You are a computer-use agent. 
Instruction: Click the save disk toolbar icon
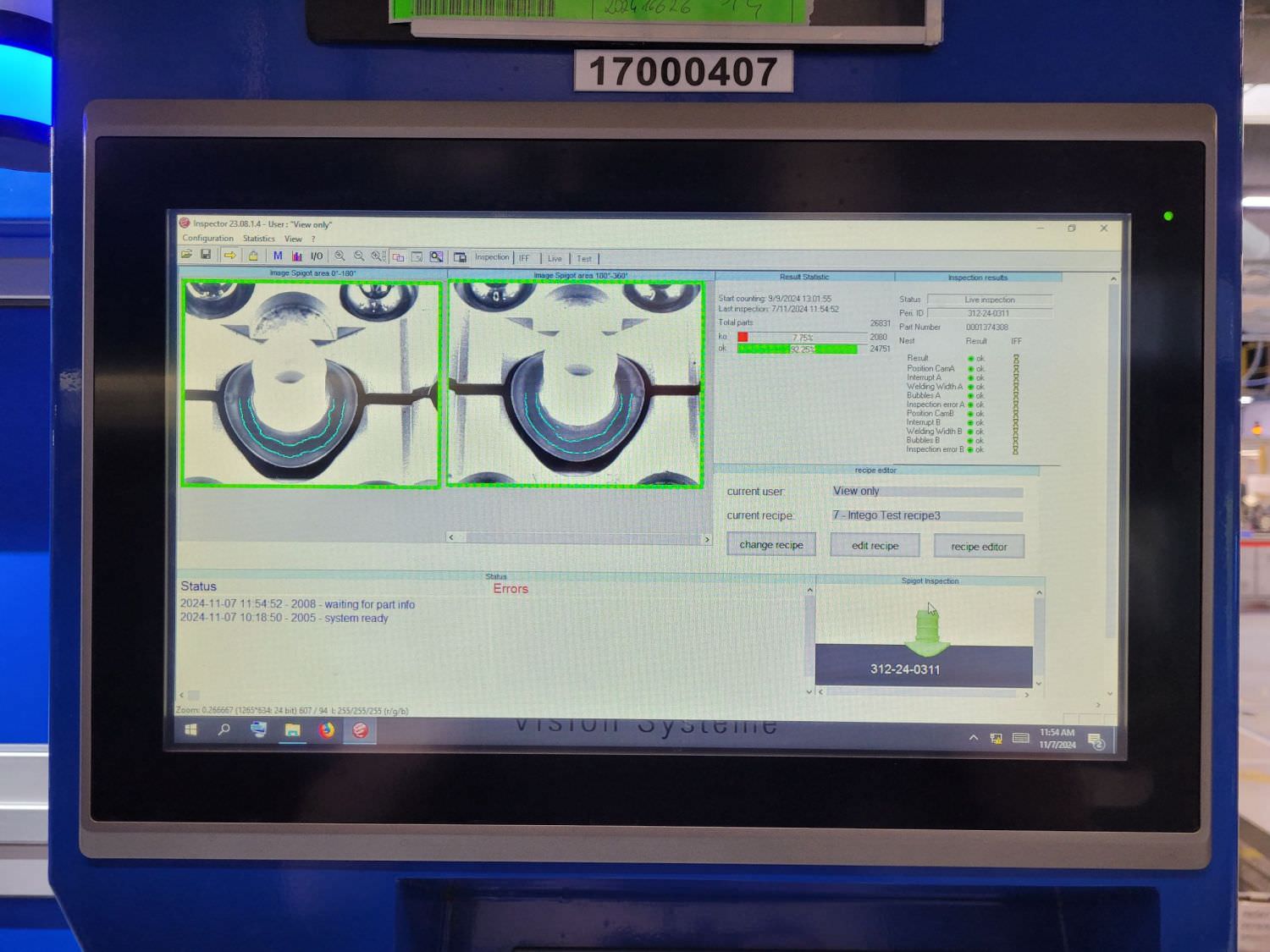pos(206,255)
